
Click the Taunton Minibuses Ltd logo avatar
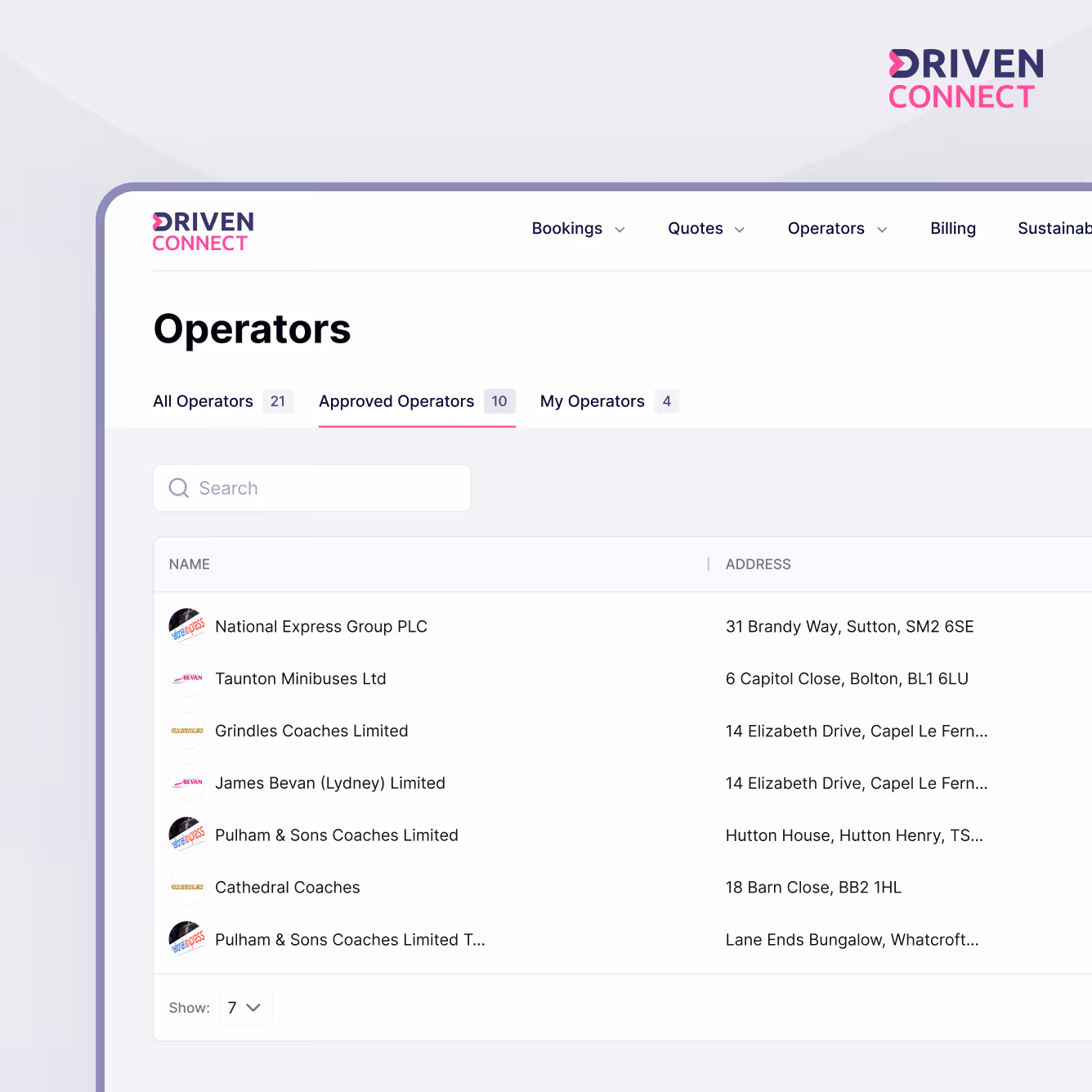pos(187,678)
